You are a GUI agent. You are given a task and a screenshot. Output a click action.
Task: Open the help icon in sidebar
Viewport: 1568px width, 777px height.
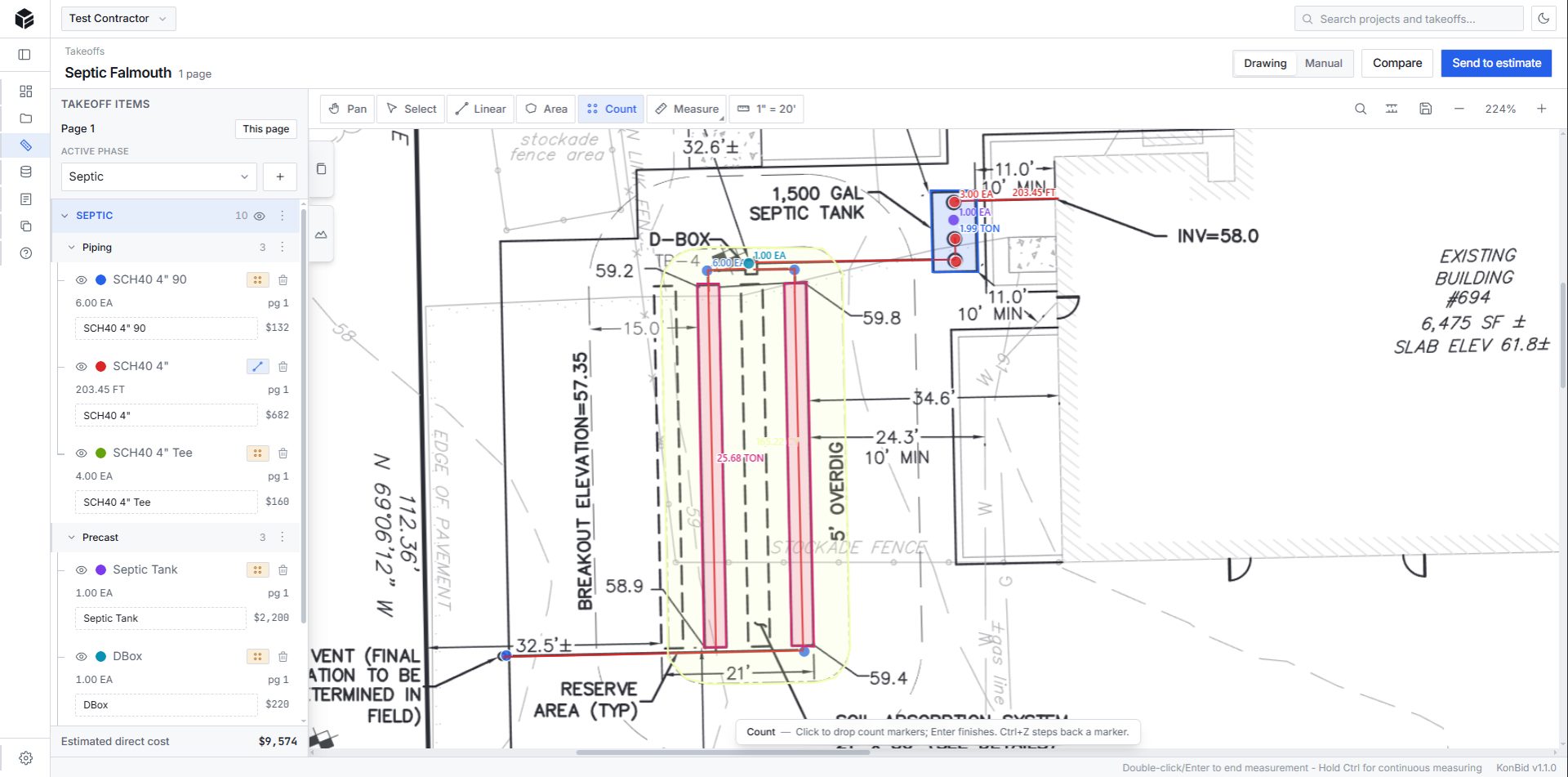(x=25, y=253)
